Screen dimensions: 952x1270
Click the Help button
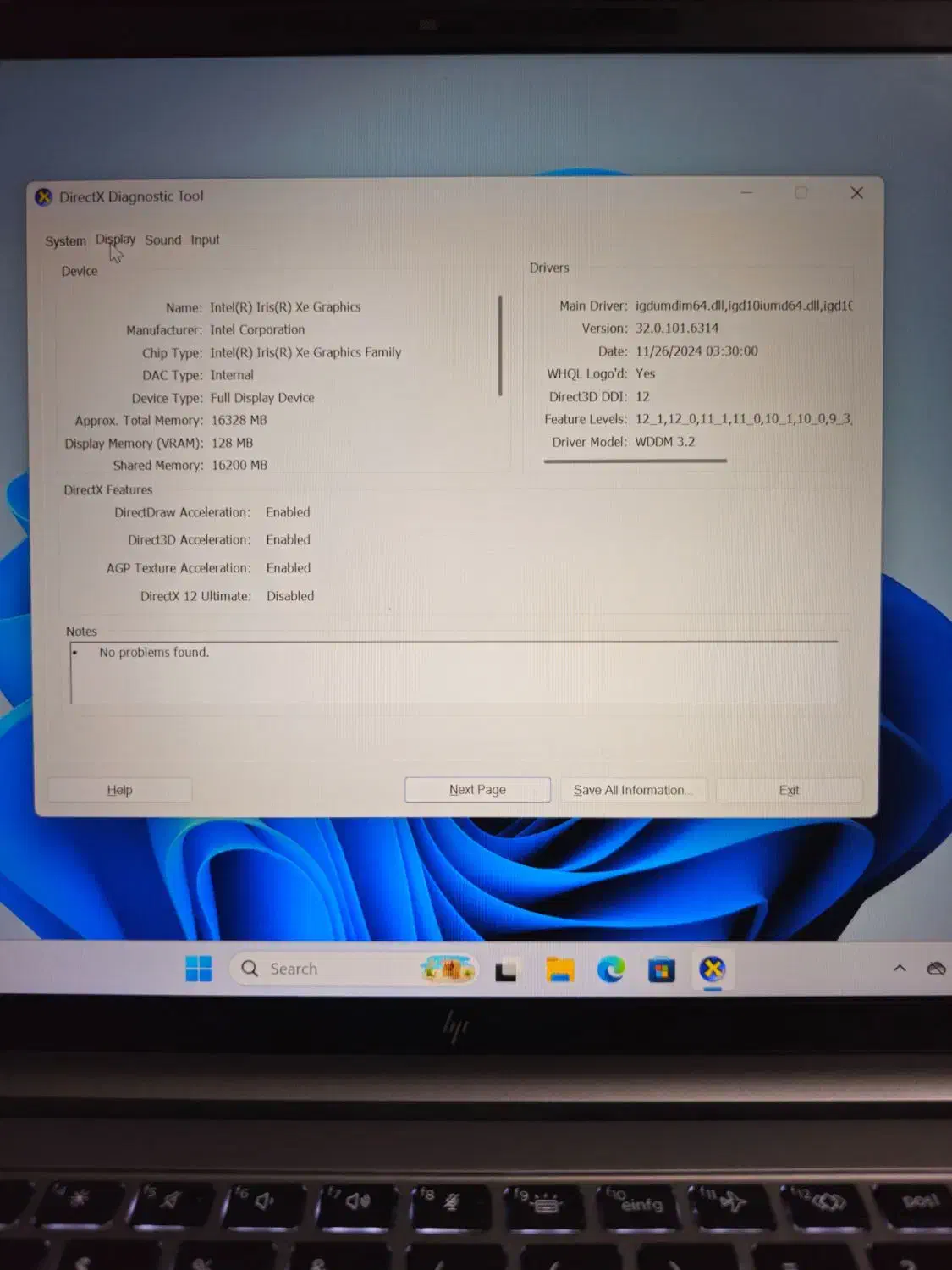(x=119, y=790)
